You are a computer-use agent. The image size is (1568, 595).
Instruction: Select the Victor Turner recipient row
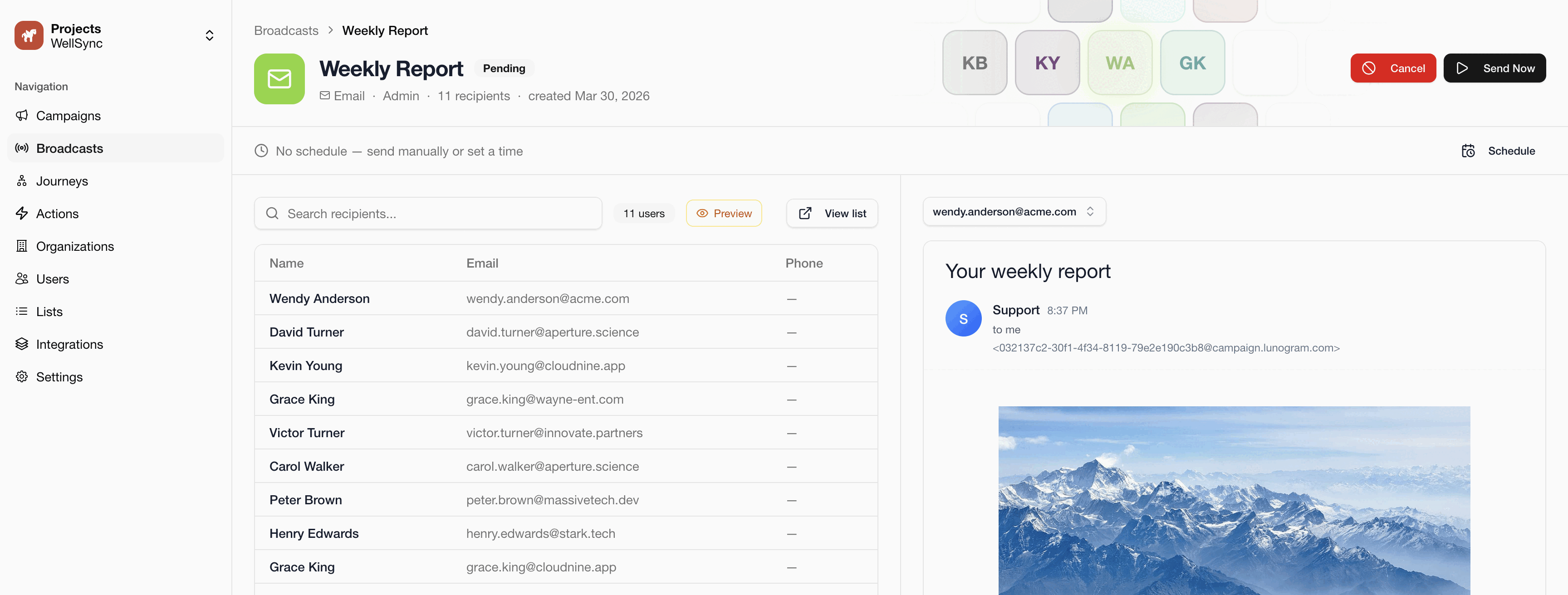[566, 433]
